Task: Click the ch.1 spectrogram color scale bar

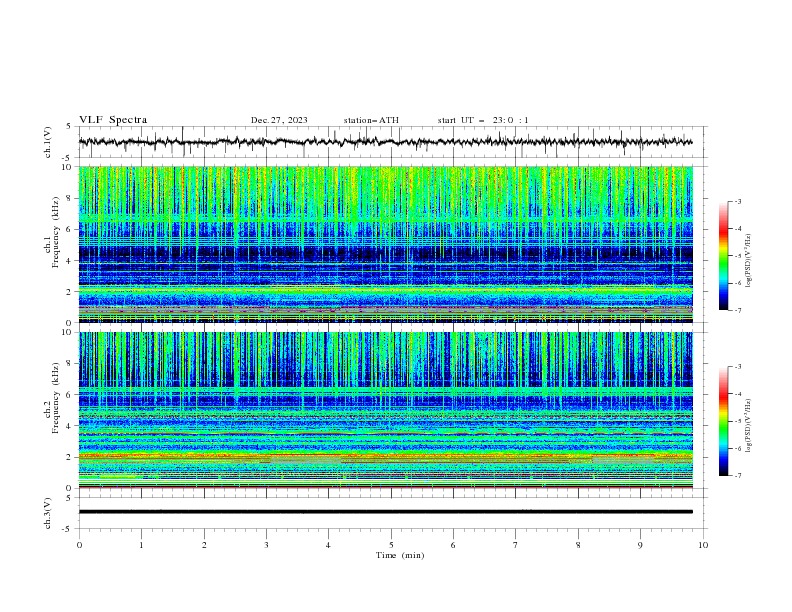Action: pos(723,256)
